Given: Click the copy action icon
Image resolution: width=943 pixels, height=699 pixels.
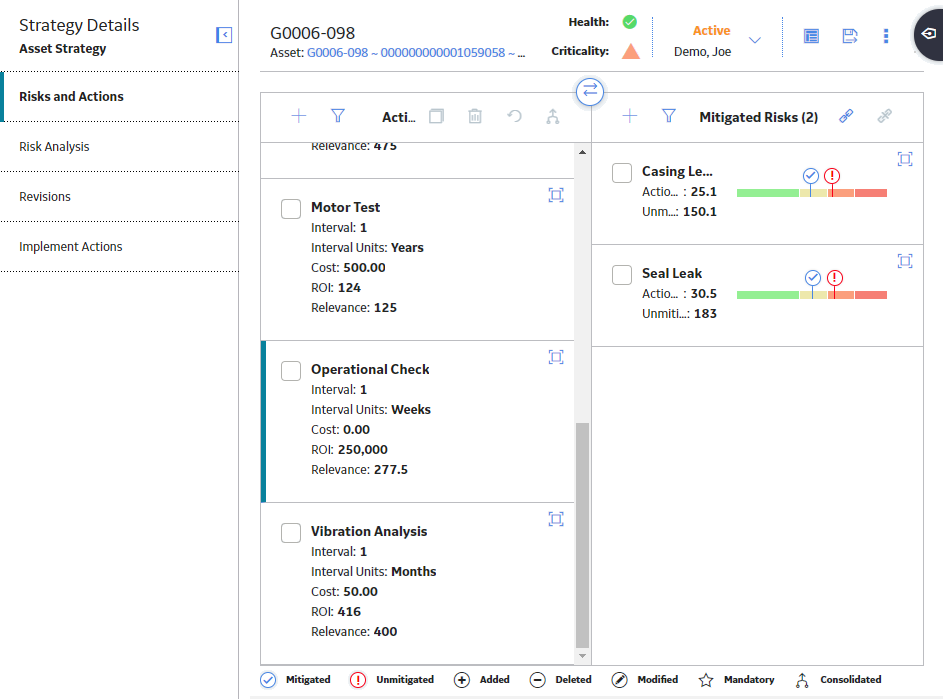Looking at the screenshot, I should 437,116.
